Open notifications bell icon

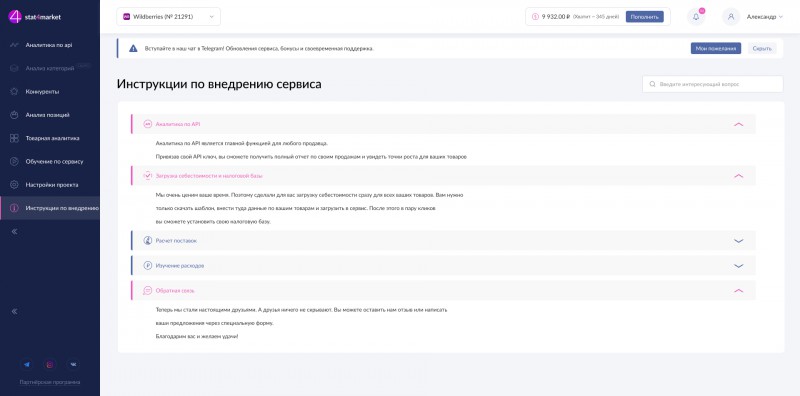pyautogui.click(x=696, y=17)
